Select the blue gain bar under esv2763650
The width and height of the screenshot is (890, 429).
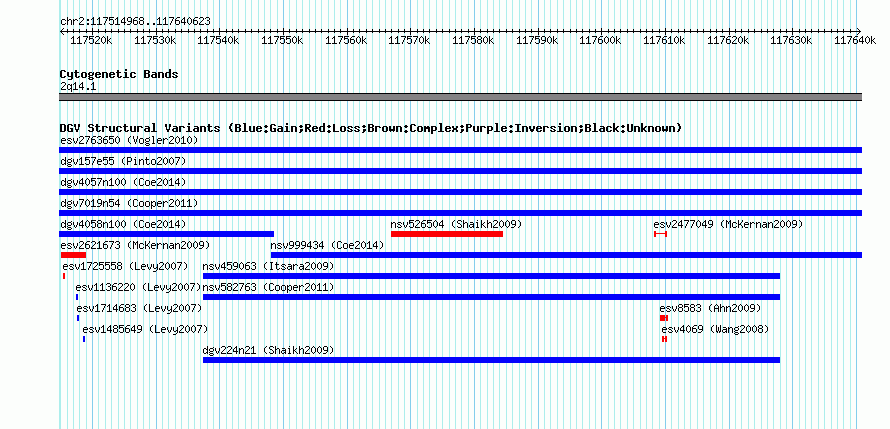click(460, 150)
